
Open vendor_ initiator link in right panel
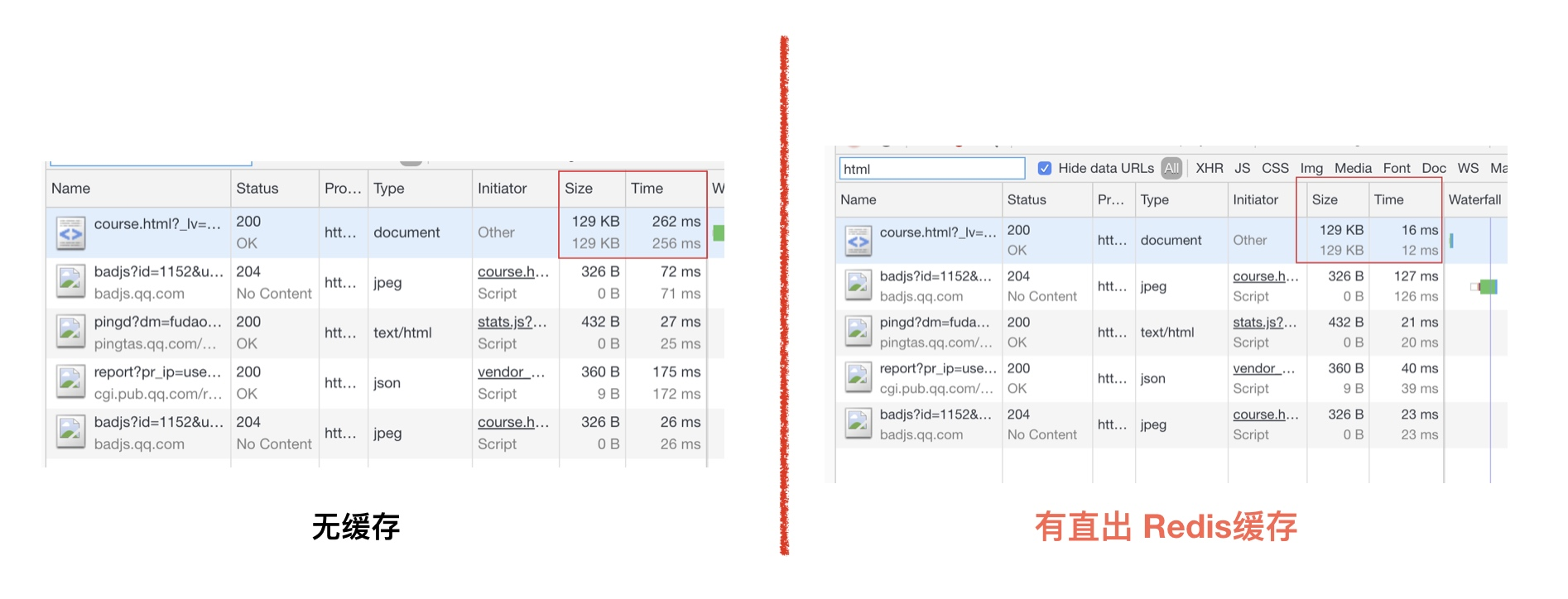click(x=1264, y=368)
